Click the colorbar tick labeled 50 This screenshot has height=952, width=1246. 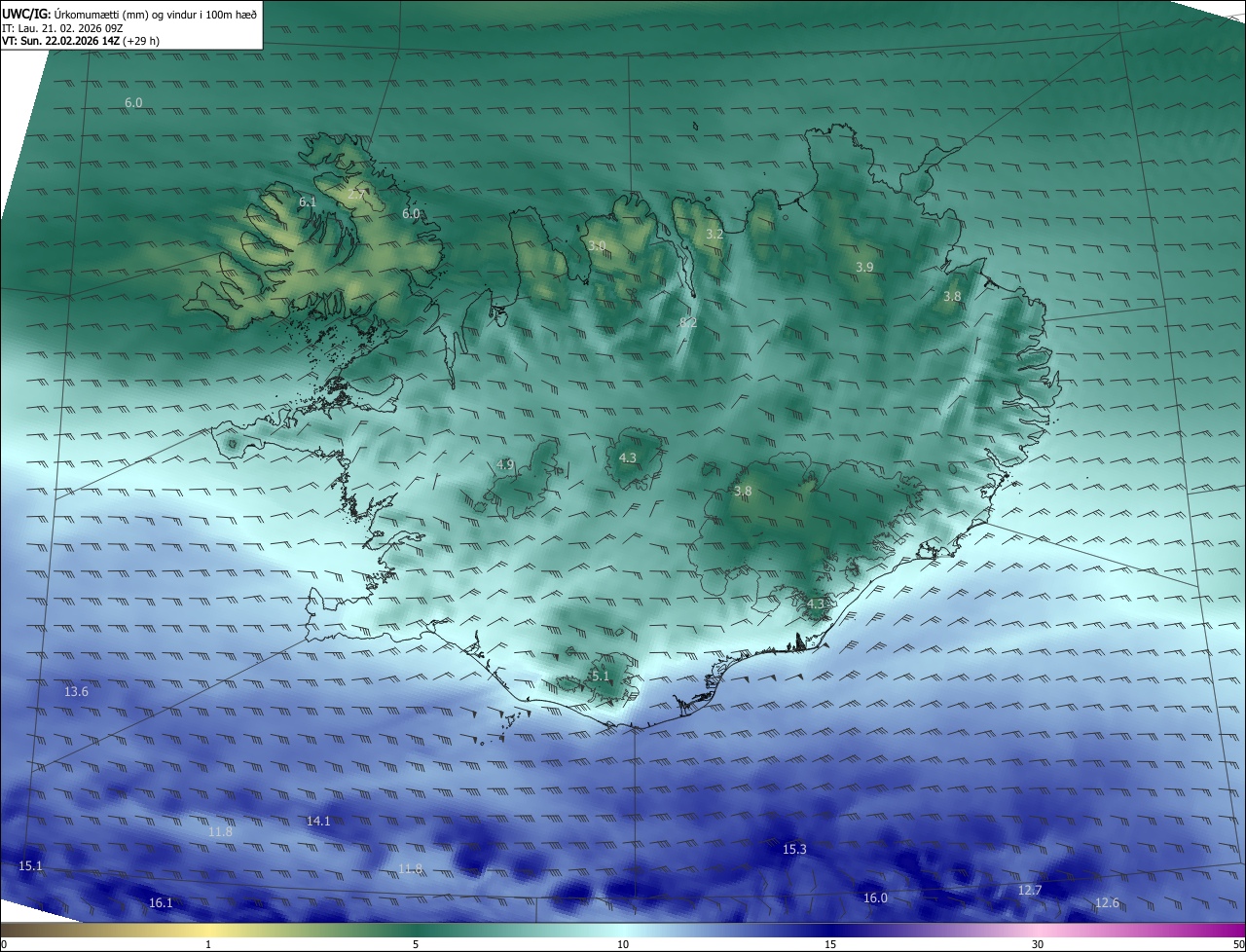pyautogui.click(x=1238, y=944)
